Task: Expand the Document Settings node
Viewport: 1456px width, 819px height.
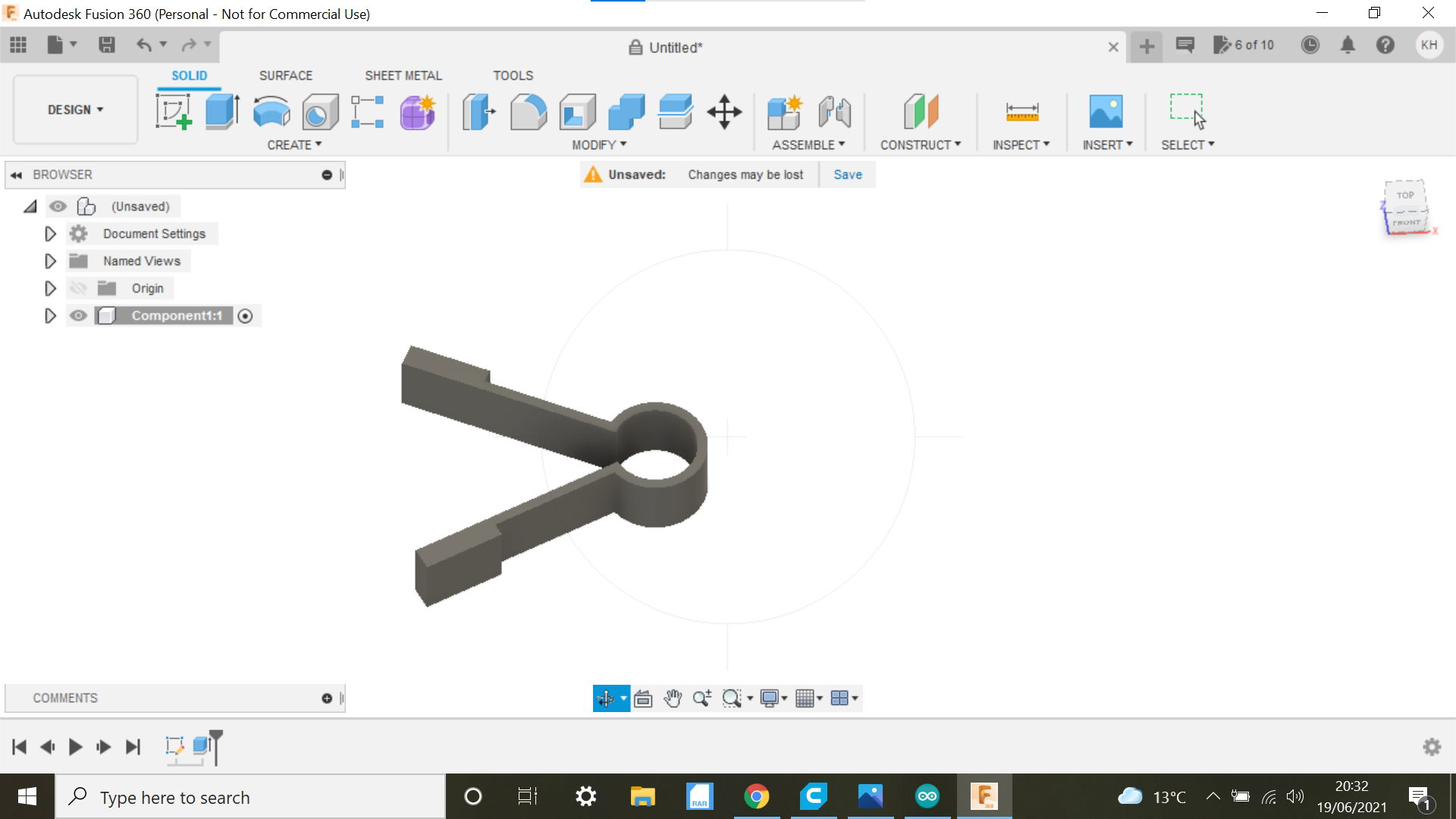Action: point(50,234)
